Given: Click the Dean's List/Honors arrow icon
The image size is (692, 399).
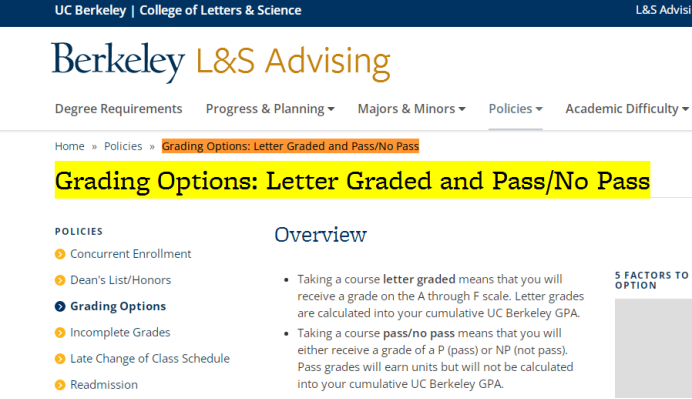Looking at the screenshot, I should click(x=60, y=280).
